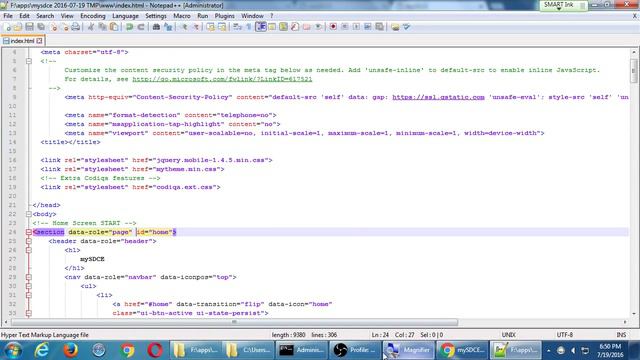Open the Search menu
This screenshot has width=640, height=360.
(x=45, y=16)
